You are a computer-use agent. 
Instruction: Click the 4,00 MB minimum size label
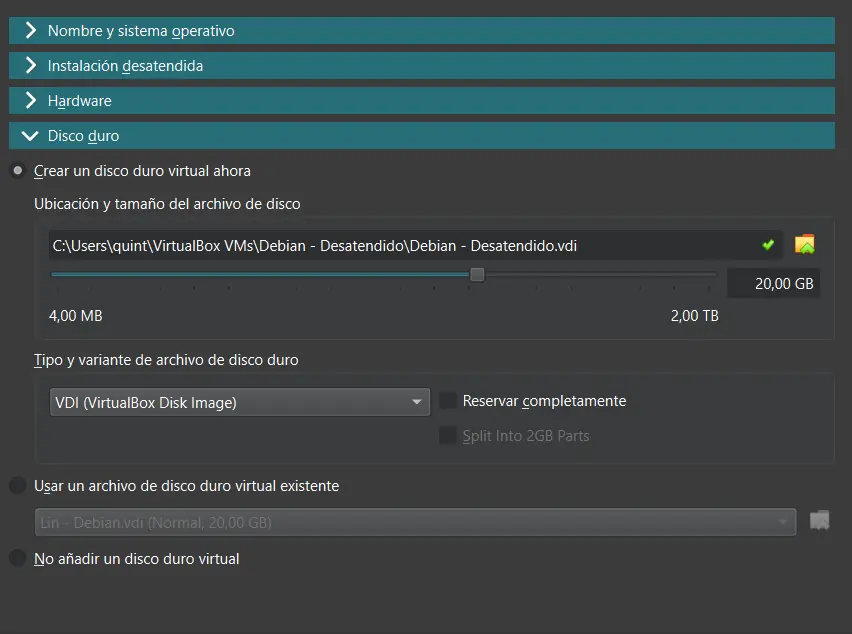76,316
